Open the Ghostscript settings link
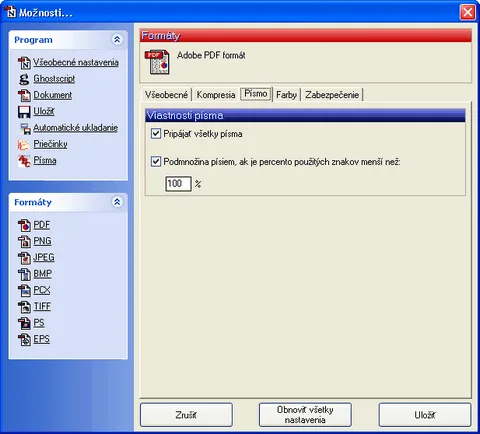480x434 pixels. [54, 79]
